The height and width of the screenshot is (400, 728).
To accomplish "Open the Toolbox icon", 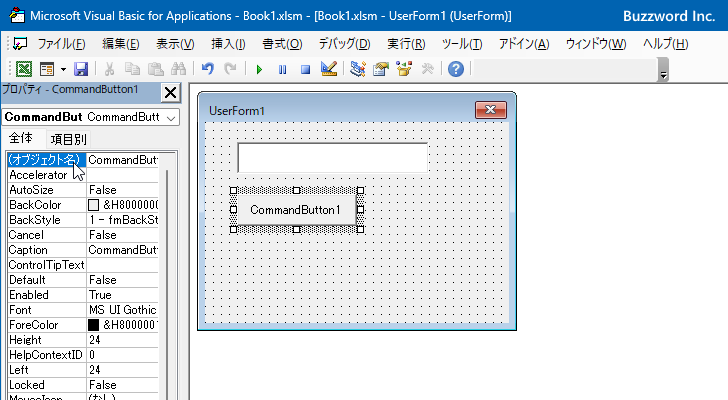I will (427, 69).
